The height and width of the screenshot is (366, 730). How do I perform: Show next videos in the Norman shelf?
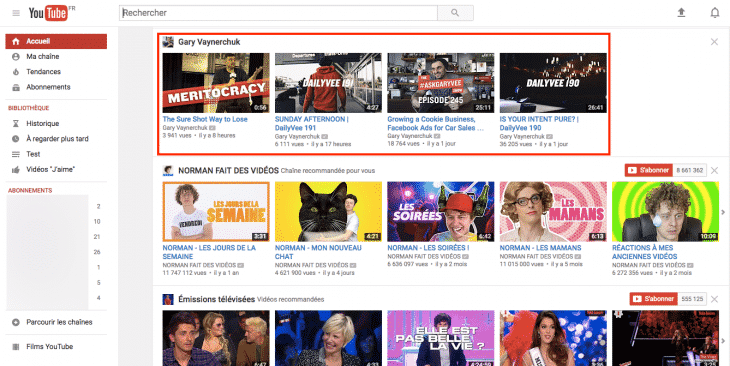[x=723, y=212]
